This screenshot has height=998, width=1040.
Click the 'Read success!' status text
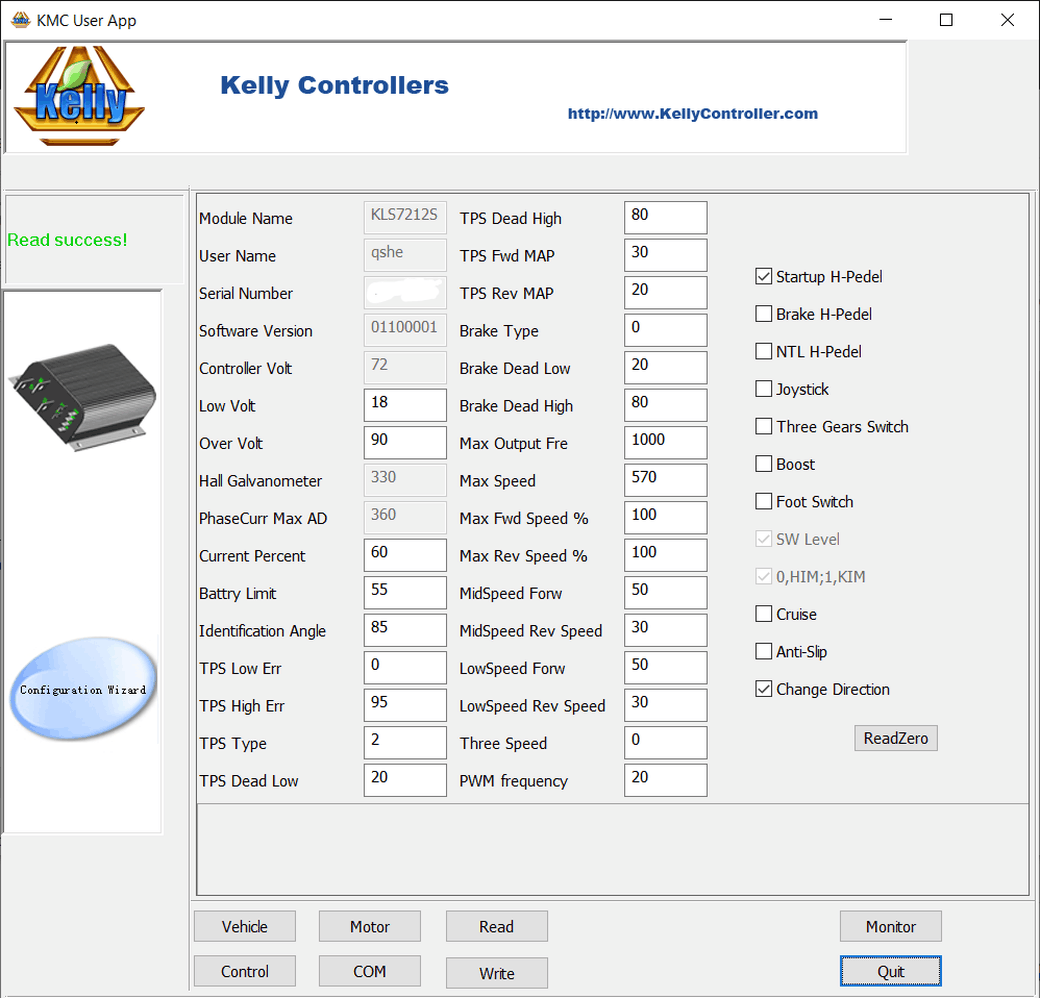click(67, 239)
